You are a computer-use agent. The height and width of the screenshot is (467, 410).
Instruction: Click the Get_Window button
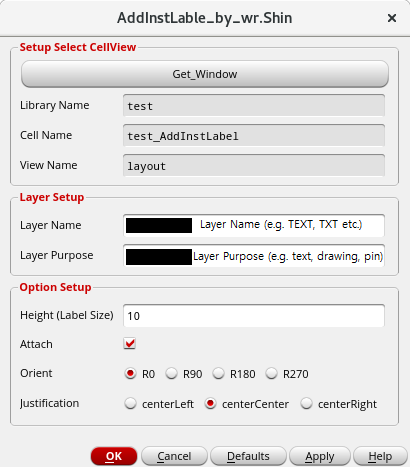click(205, 74)
